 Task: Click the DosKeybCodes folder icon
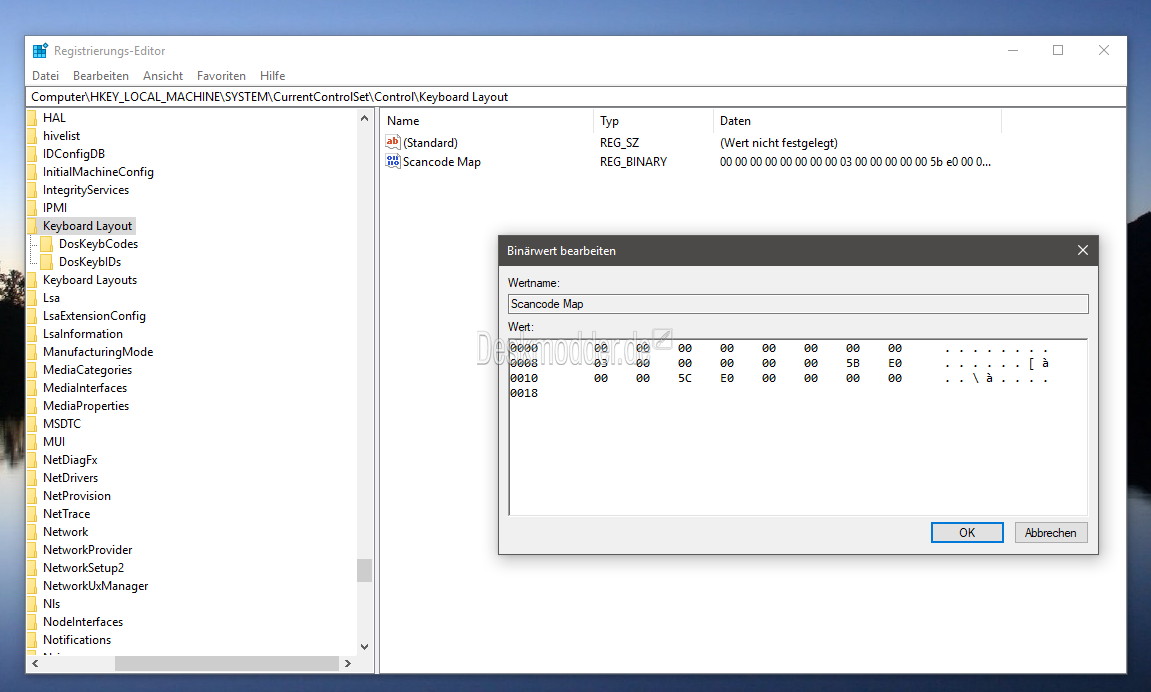tap(47, 244)
